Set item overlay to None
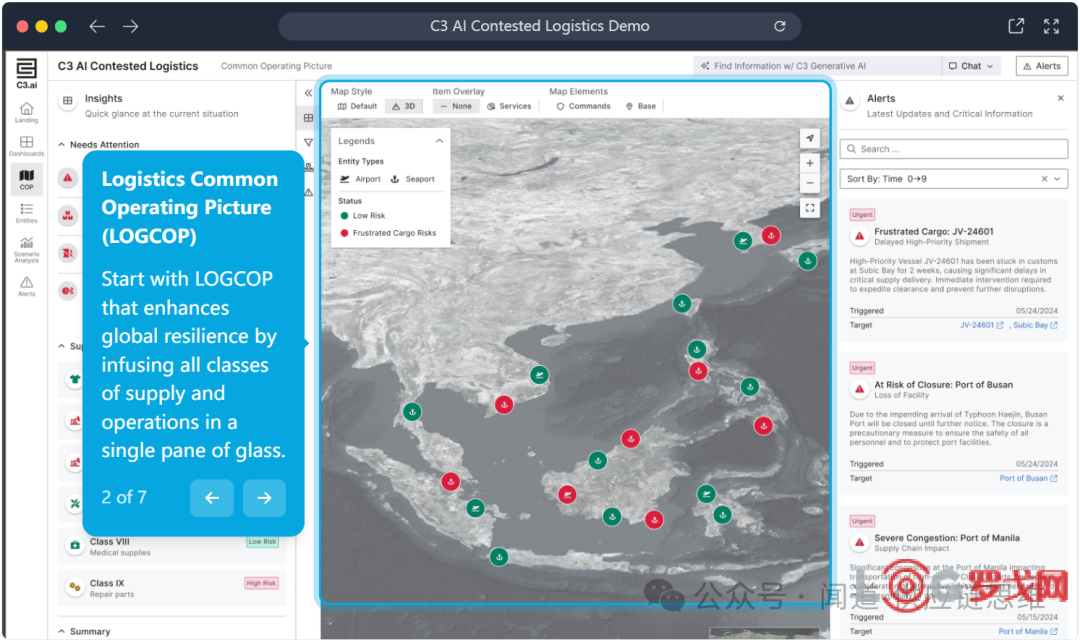This screenshot has width=1080, height=640. click(456, 106)
